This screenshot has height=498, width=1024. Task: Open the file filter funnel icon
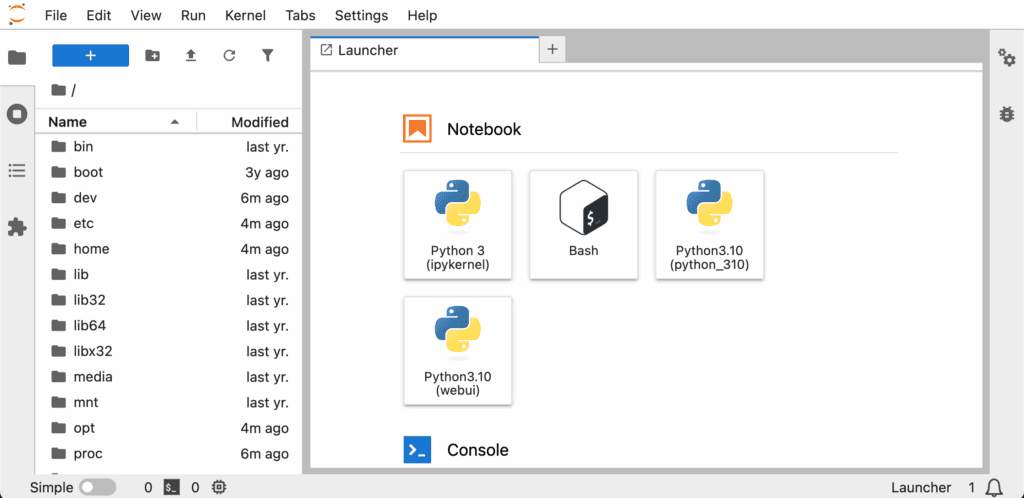point(267,55)
